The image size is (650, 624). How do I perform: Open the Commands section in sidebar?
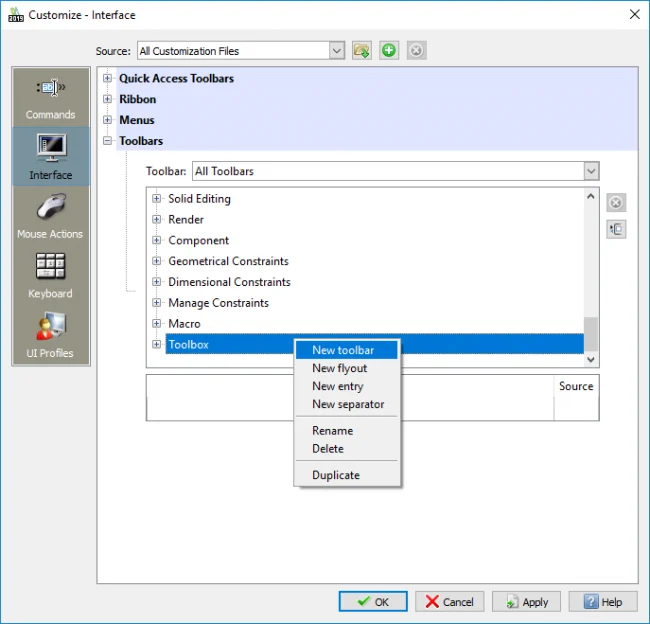51,98
